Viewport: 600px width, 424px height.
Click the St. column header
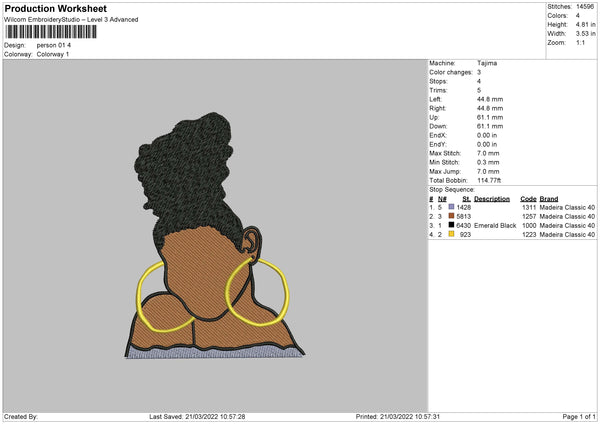(466, 199)
